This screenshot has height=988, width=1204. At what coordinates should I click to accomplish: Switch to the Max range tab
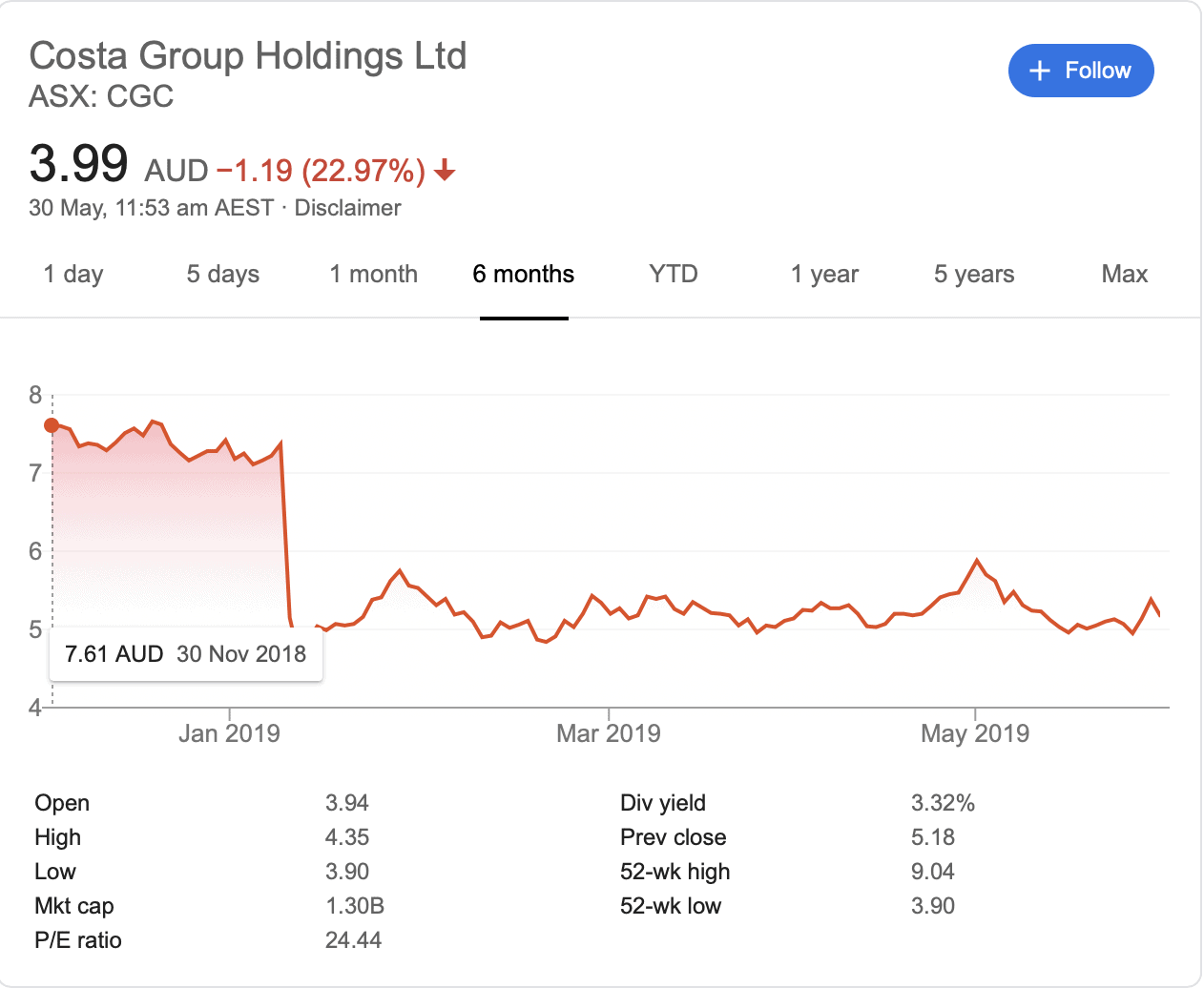[x=1124, y=275]
